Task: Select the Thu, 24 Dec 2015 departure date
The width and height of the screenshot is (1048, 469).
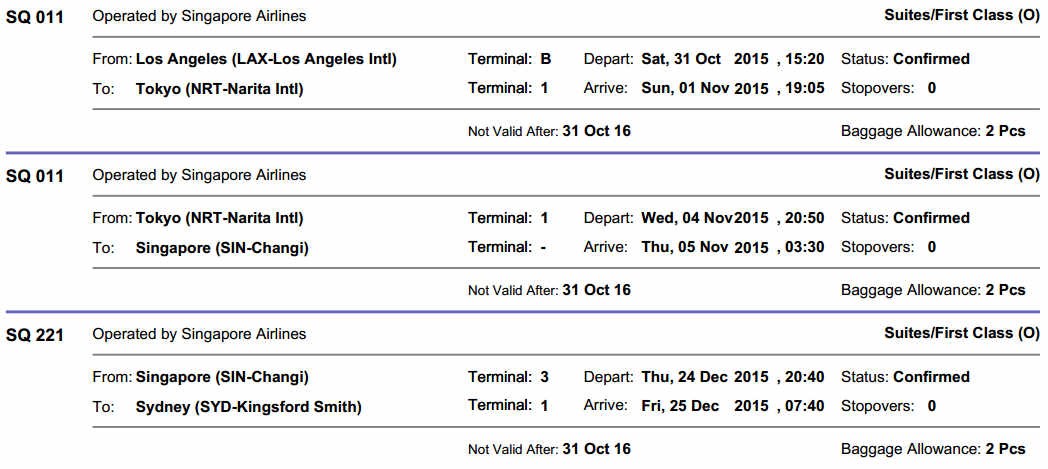Action: 704,377
